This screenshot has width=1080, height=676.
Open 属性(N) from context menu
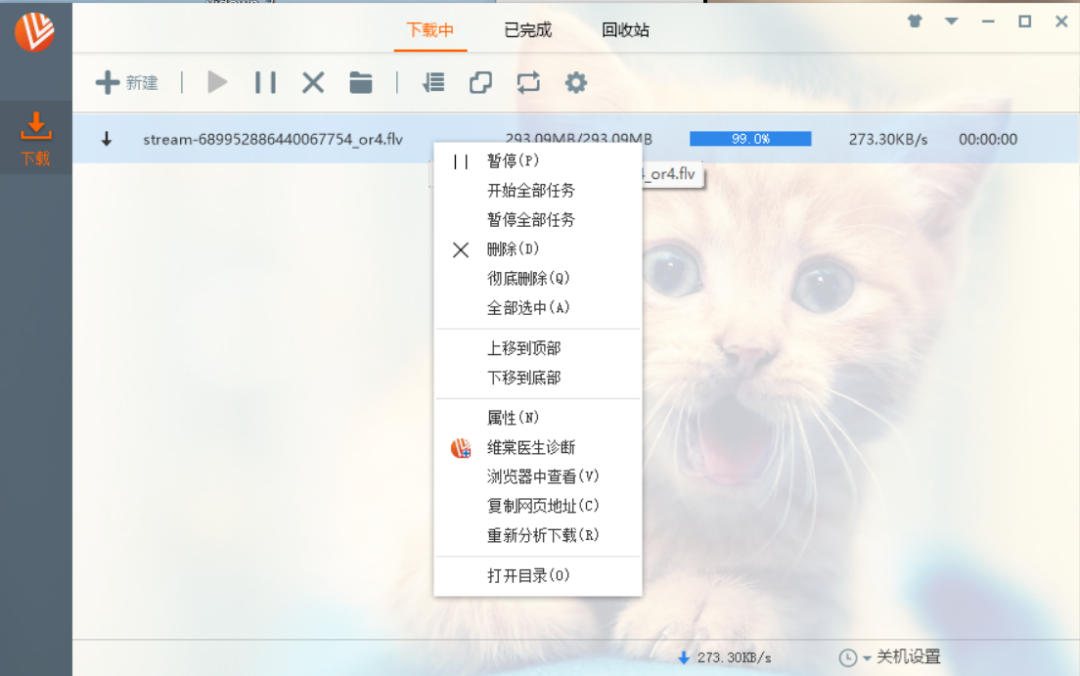538,418
